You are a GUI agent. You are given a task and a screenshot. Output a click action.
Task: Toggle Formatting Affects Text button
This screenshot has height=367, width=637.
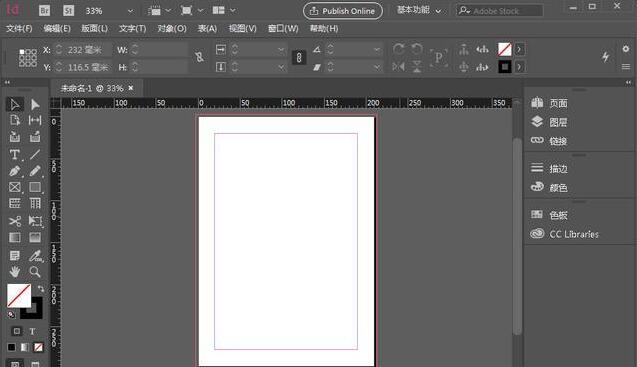(x=32, y=331)
